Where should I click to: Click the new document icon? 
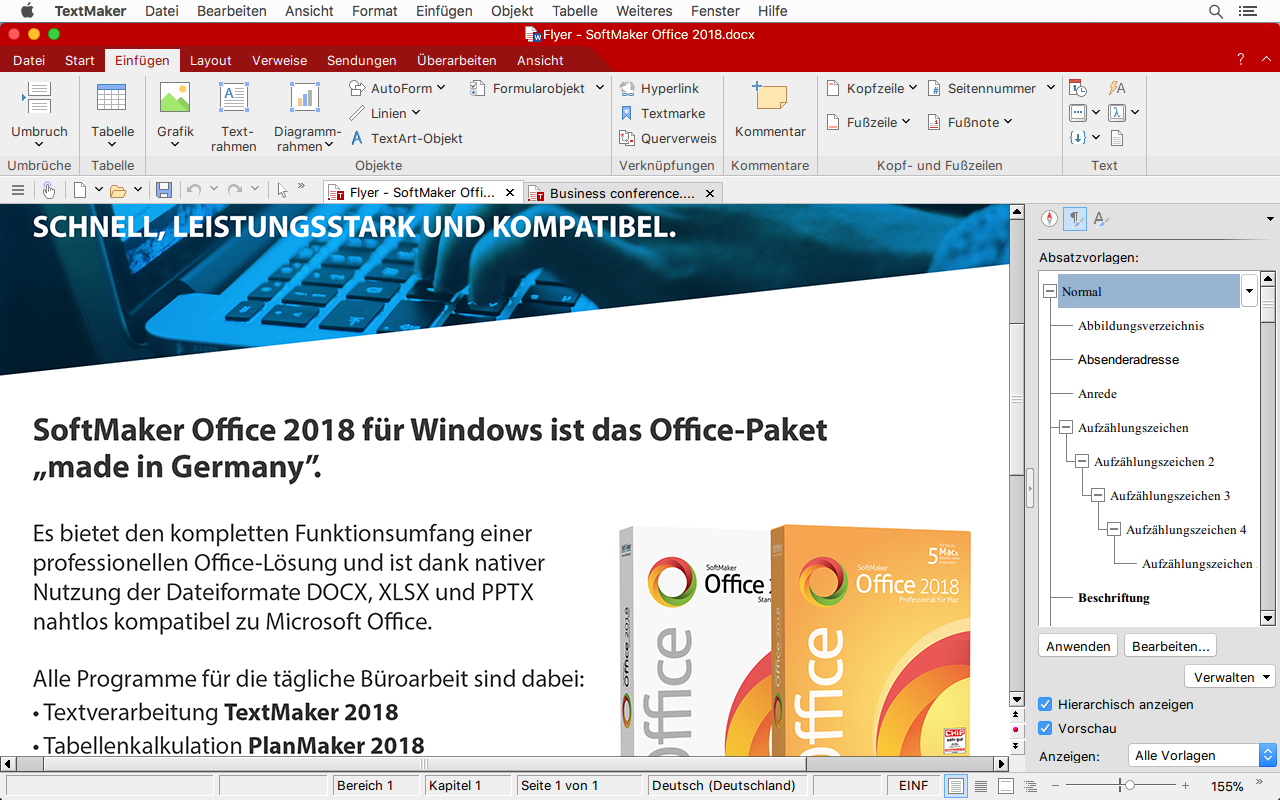80,190
